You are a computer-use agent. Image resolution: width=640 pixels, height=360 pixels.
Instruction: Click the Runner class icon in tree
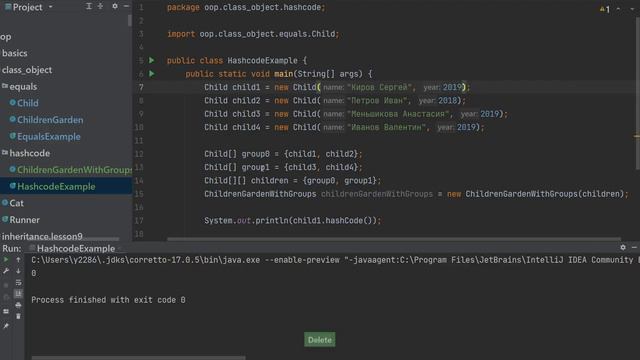tap(5, 219)
